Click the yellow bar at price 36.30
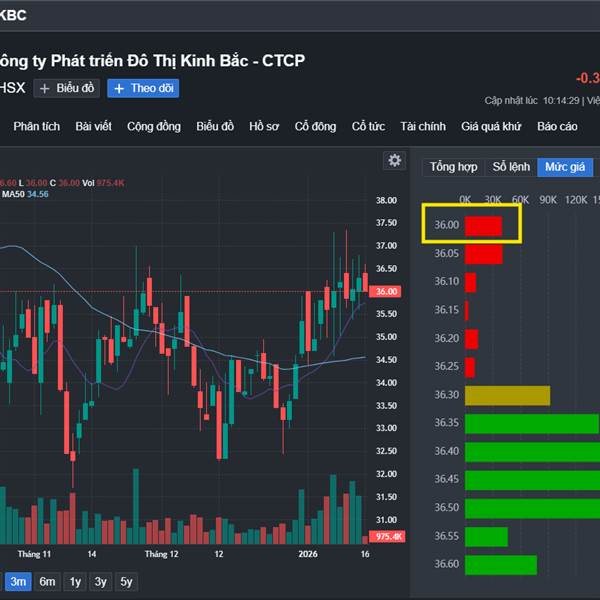 pos(507,395)
